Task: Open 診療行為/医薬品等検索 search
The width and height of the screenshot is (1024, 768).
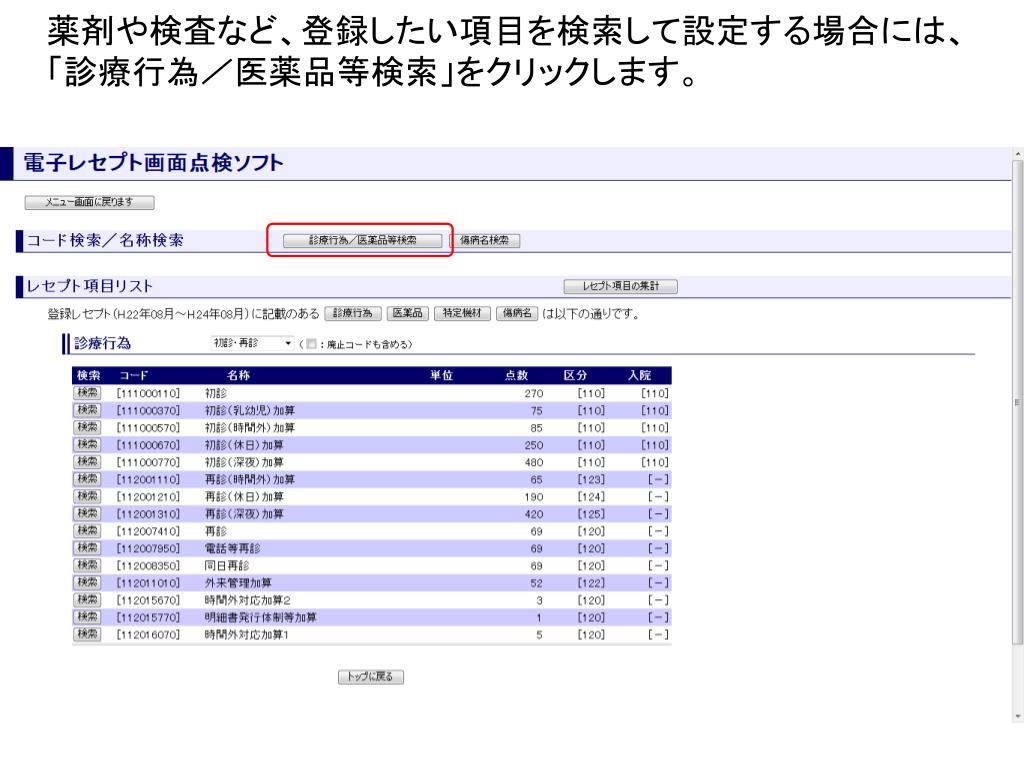Action: coord(362,241)
